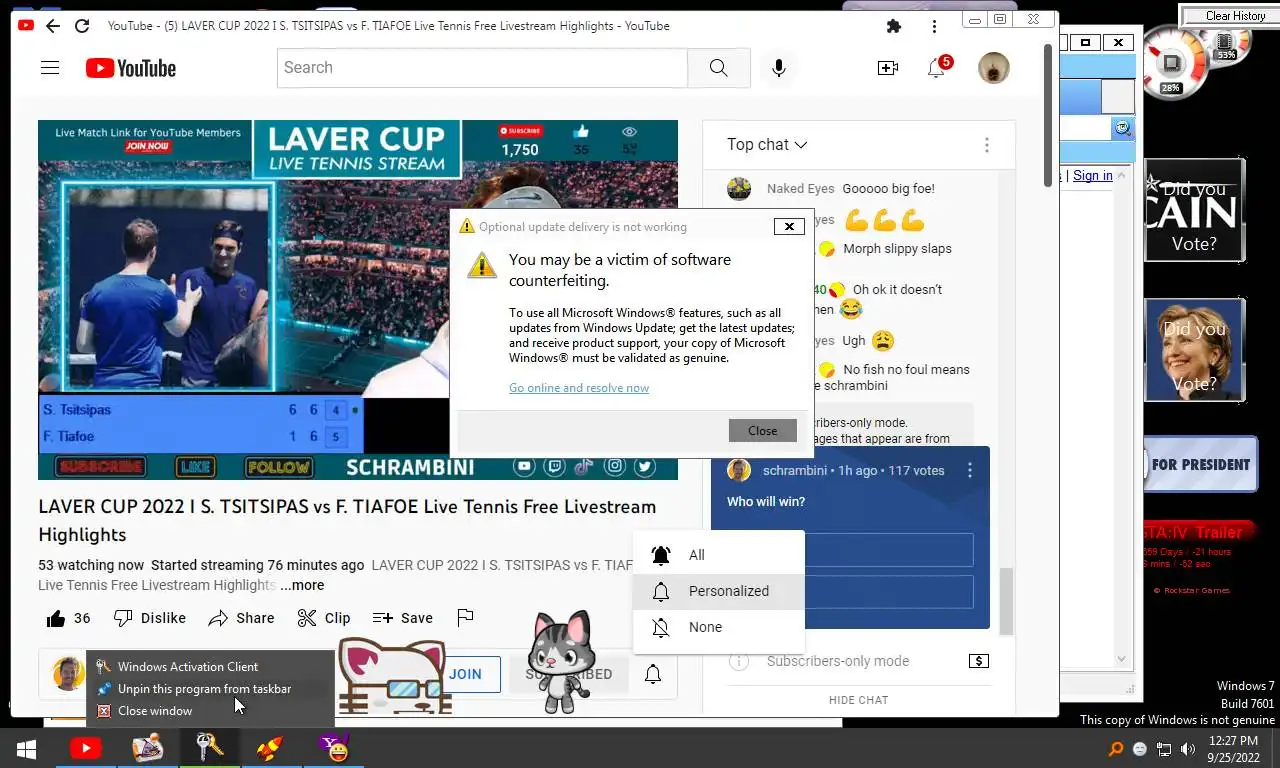This screenshot has width=1280, height=768.
Task: Click the Save button
Action: click(x=403, y=618)
